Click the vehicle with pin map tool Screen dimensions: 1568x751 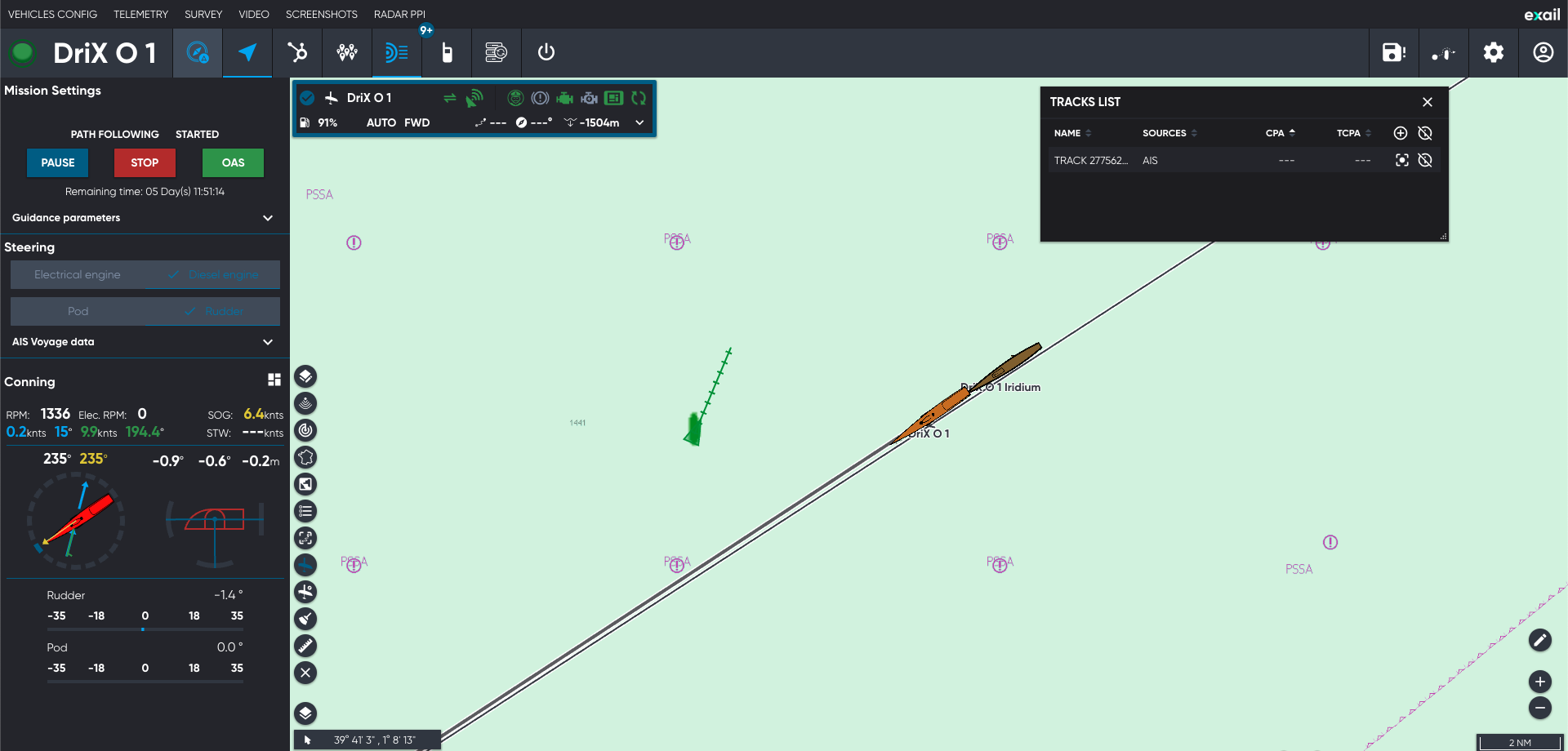pyautogui.click(x=305, y=592)
